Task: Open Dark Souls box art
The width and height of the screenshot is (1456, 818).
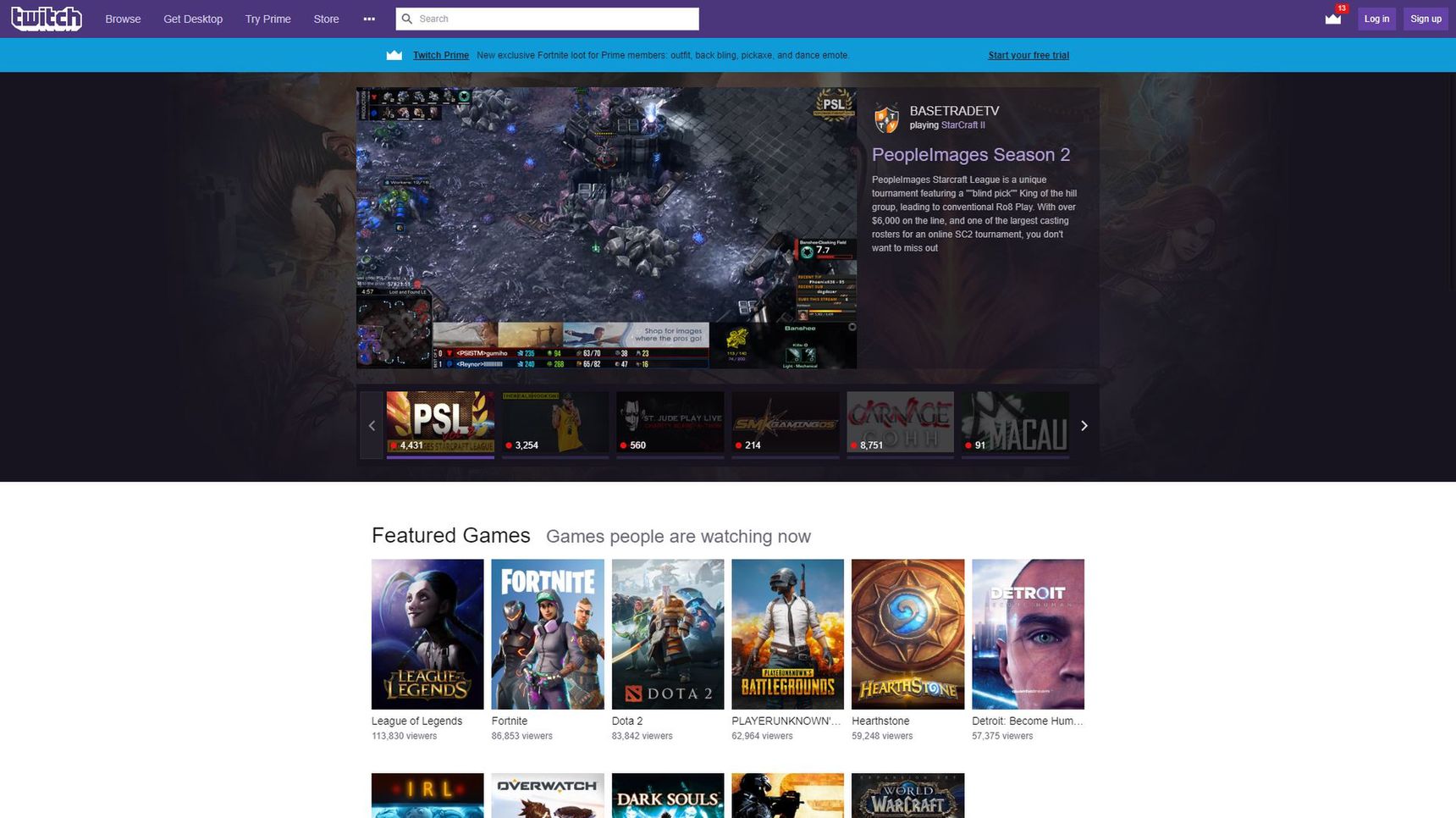Action: 668,795
